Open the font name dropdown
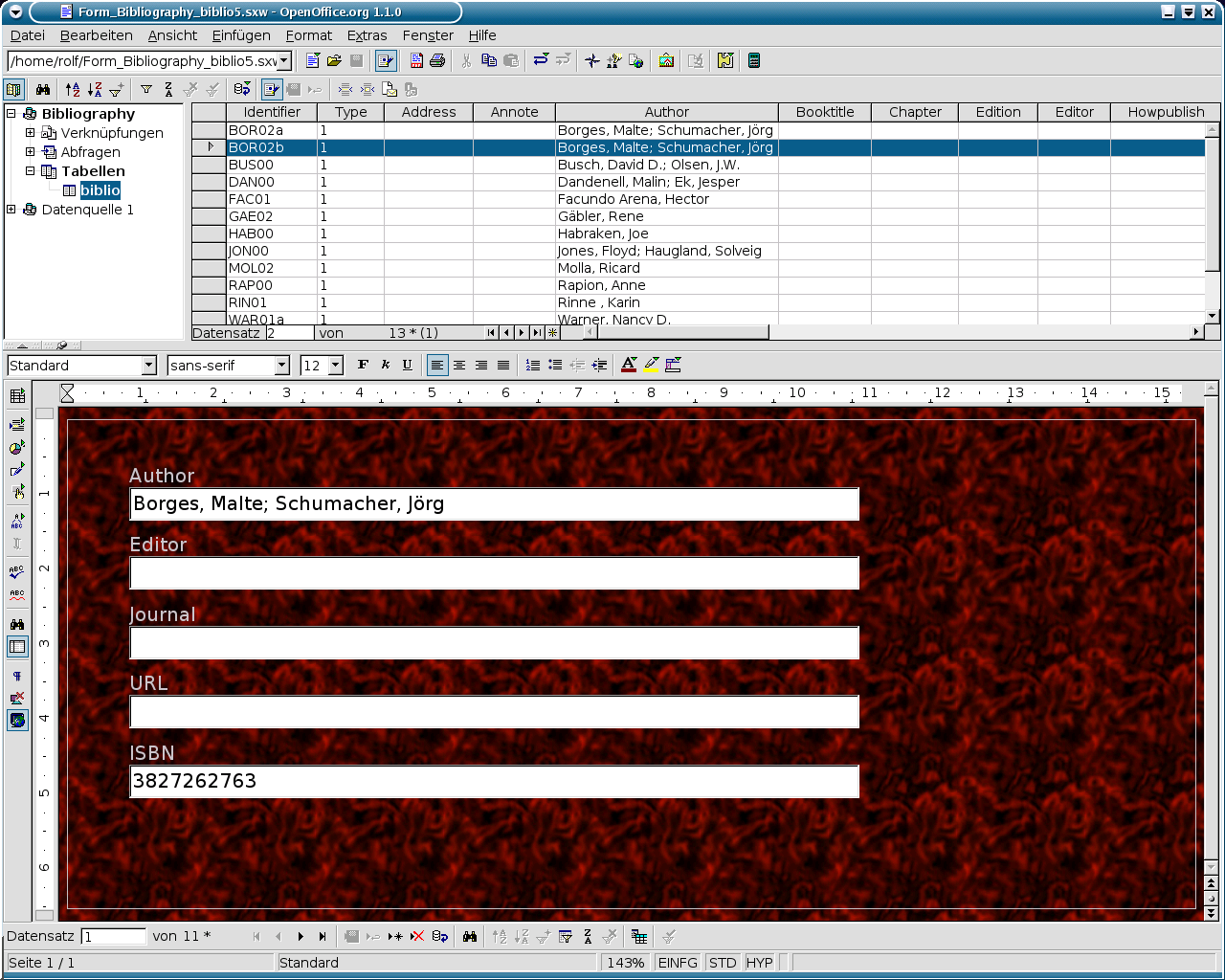 [281, 366]
